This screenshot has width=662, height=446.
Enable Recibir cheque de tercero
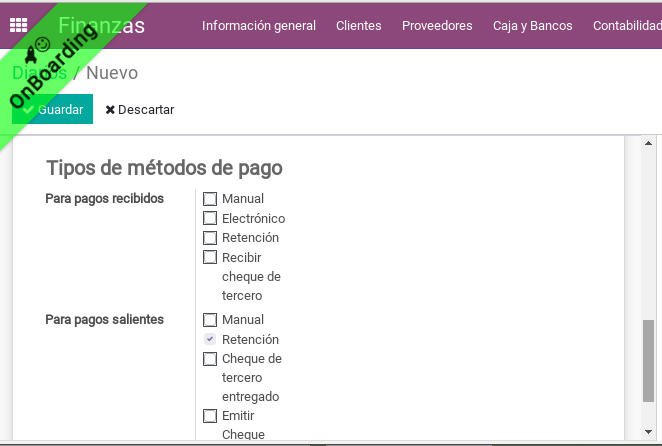(210, 257)
